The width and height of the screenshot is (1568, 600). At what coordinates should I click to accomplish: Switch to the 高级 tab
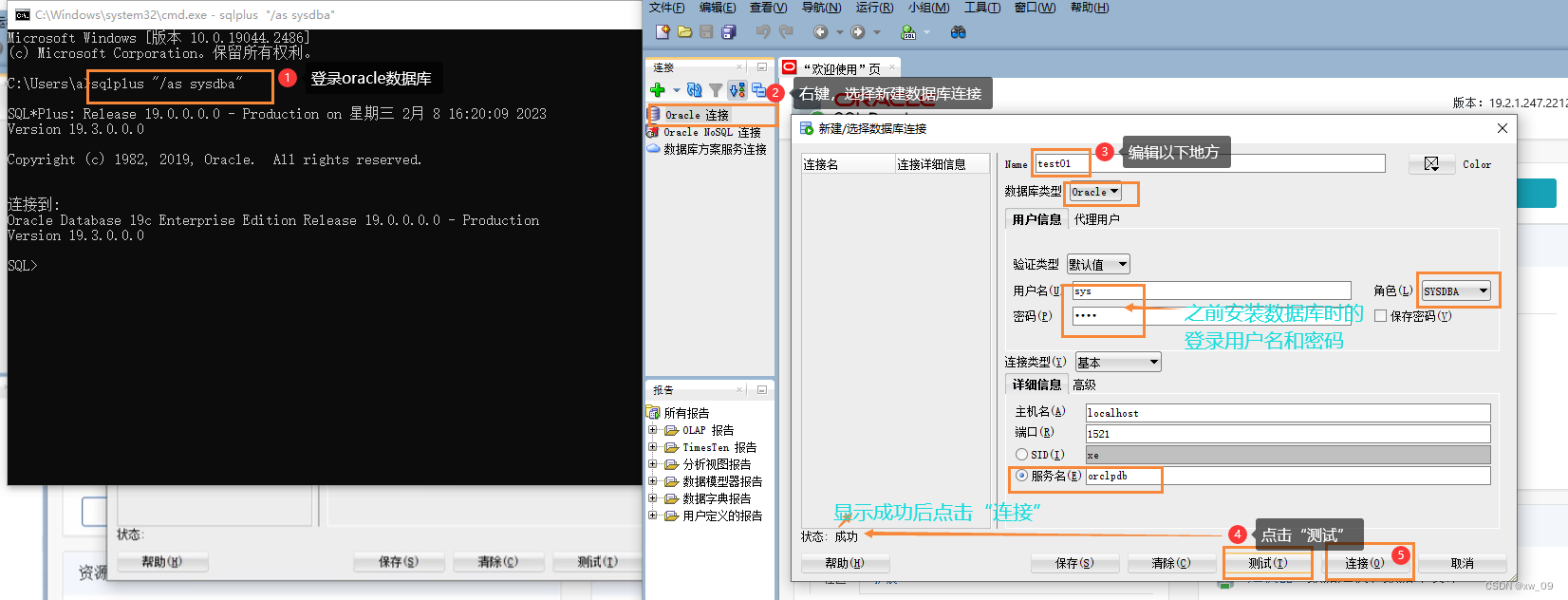1084,384
